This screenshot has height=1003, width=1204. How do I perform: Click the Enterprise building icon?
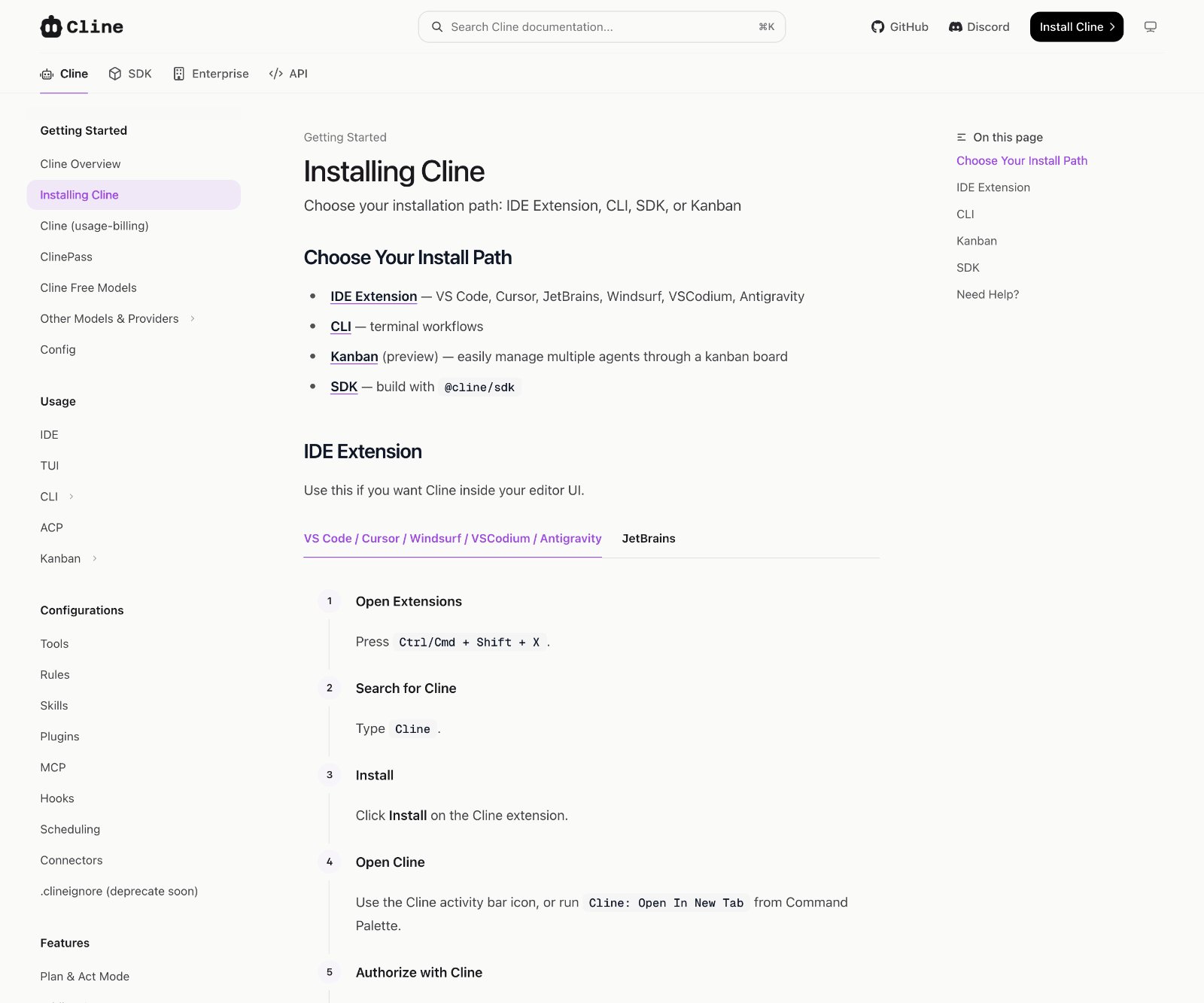(x=179, y=74)
